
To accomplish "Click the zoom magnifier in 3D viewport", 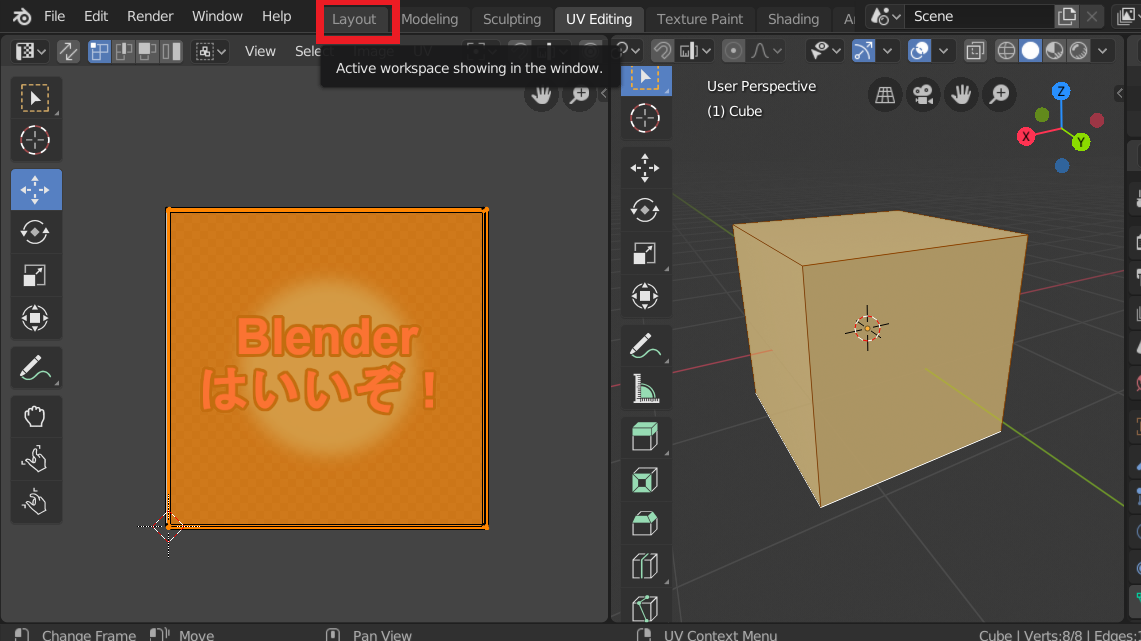I will coord(1000,95).
